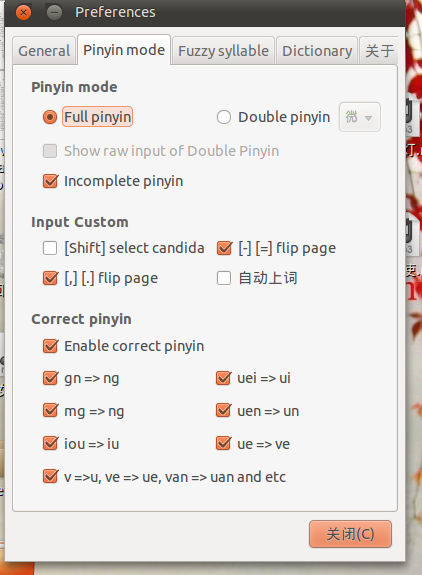Disable the [-] [=] flip page option
Viewport: 422px width, 575px height.
pos(224,248)
